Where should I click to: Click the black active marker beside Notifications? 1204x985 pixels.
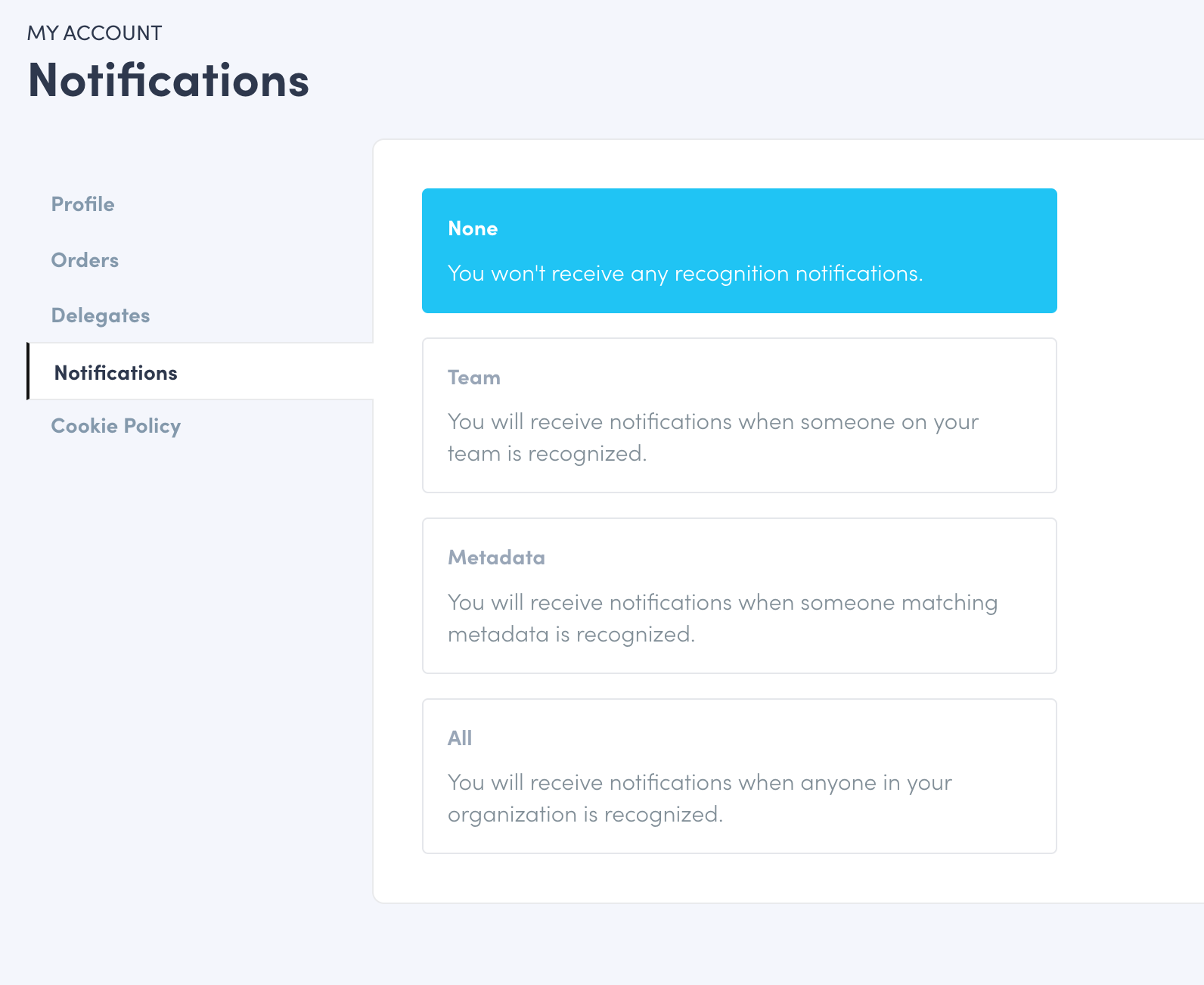28,371
